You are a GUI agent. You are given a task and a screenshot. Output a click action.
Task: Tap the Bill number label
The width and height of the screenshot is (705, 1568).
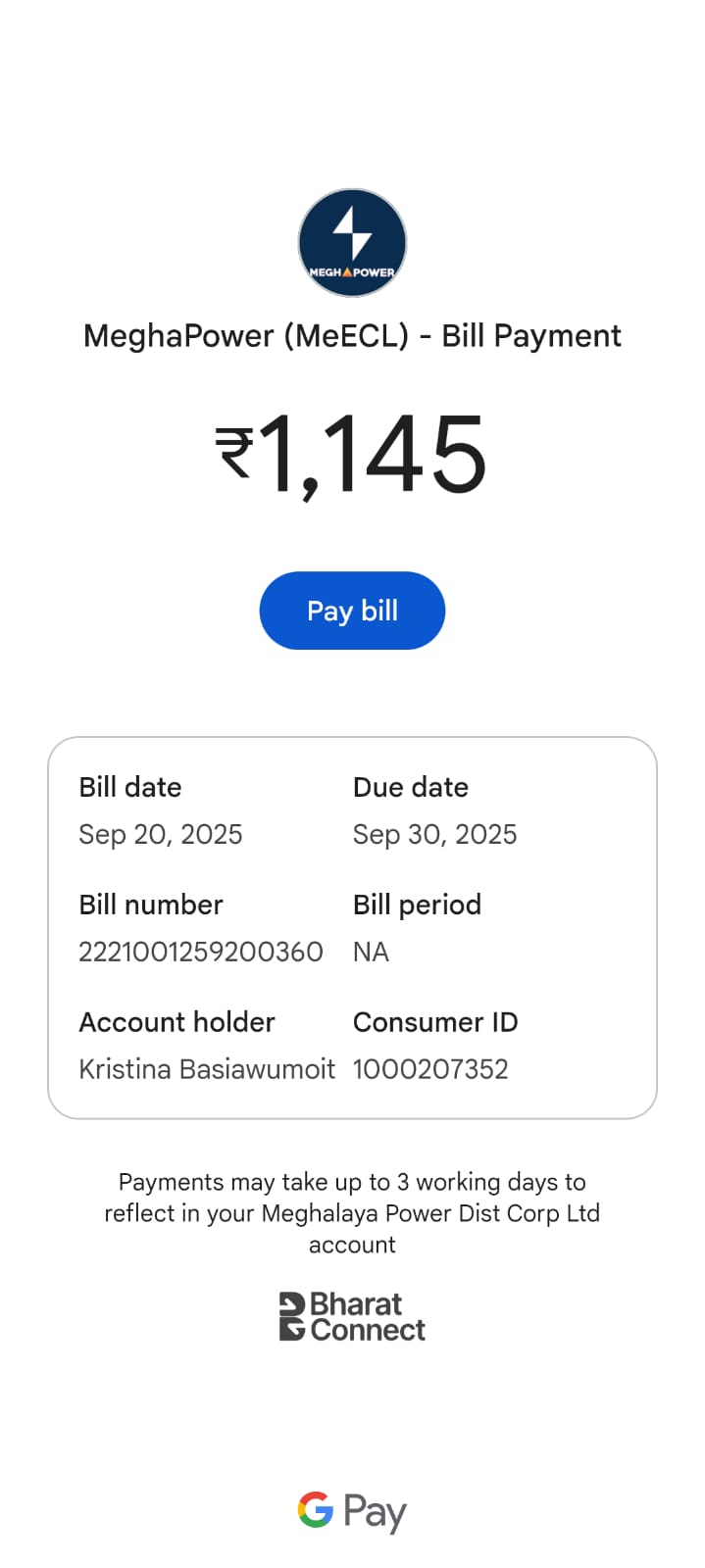pos(151,905)
